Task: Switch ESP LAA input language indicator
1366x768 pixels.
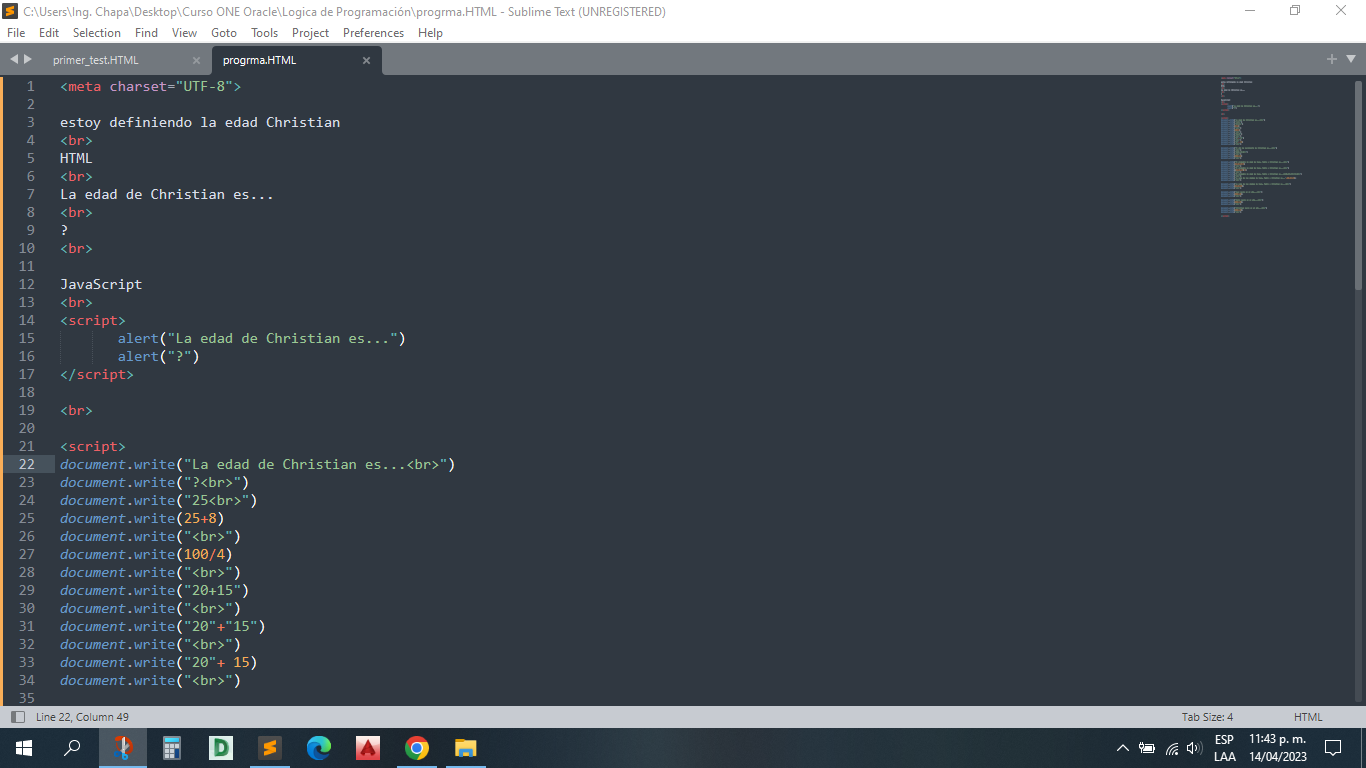Action: (1224, 748)
